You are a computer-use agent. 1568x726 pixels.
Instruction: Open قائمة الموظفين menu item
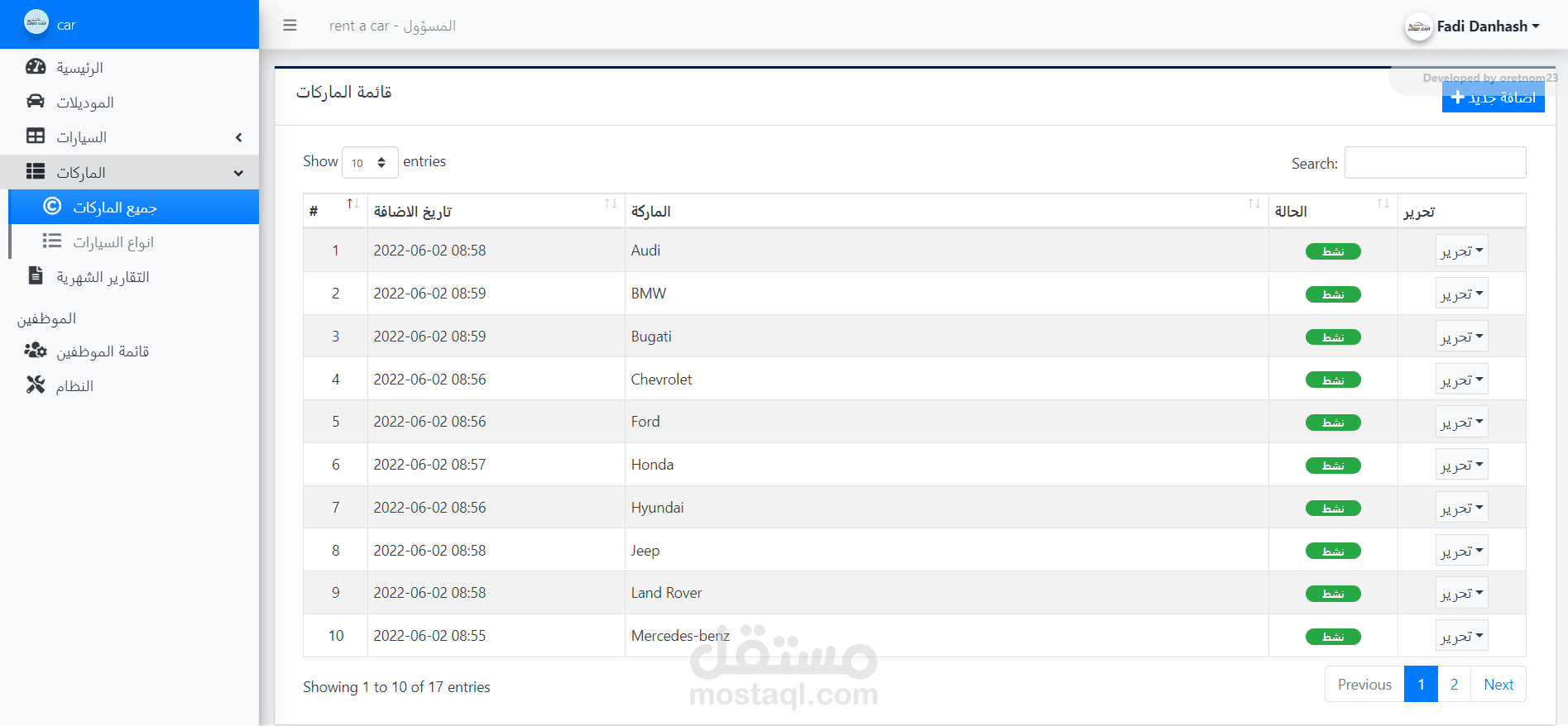(x=129, y=351)
